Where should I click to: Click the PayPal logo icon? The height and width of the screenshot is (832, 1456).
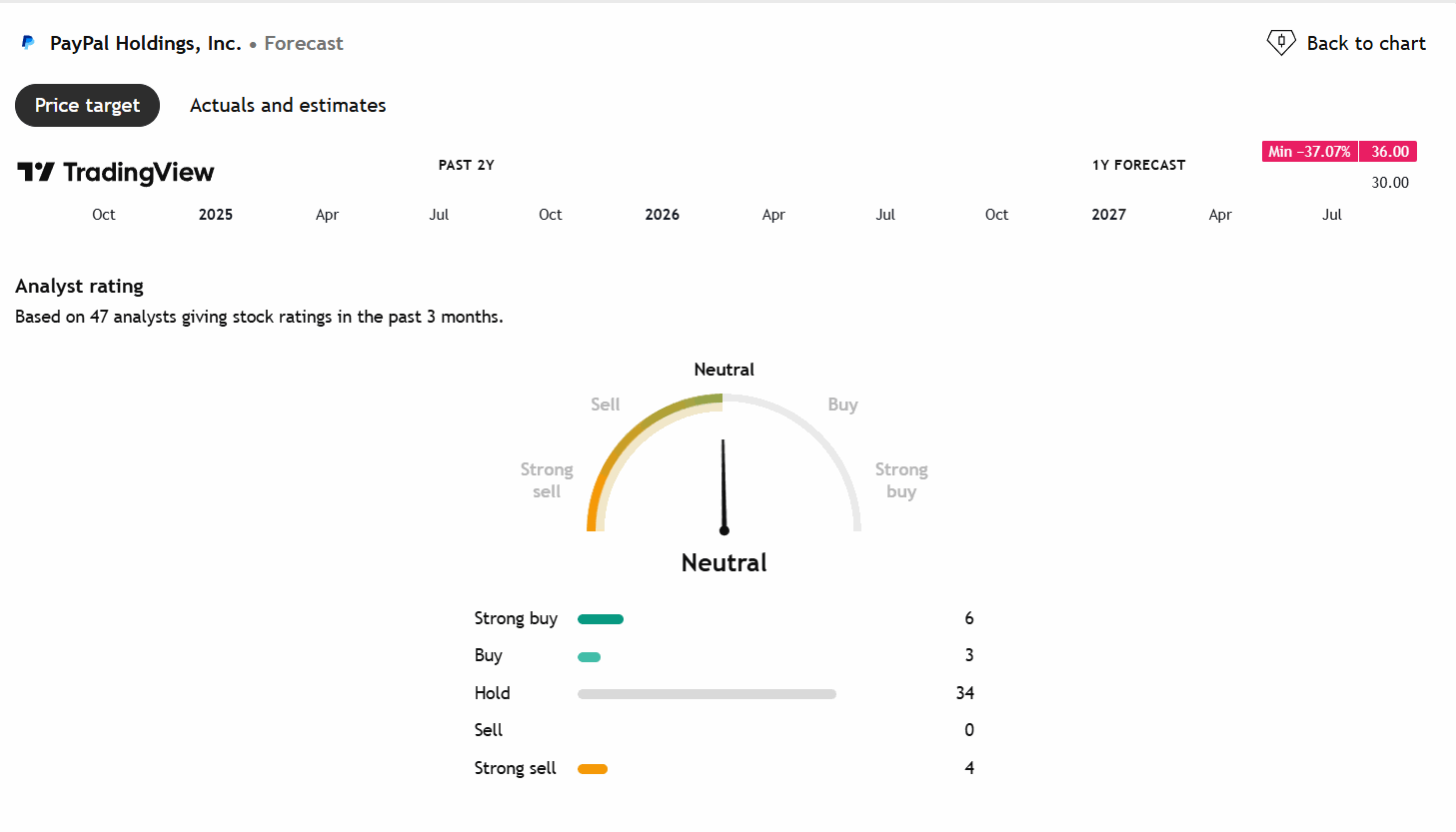[28, 43]
